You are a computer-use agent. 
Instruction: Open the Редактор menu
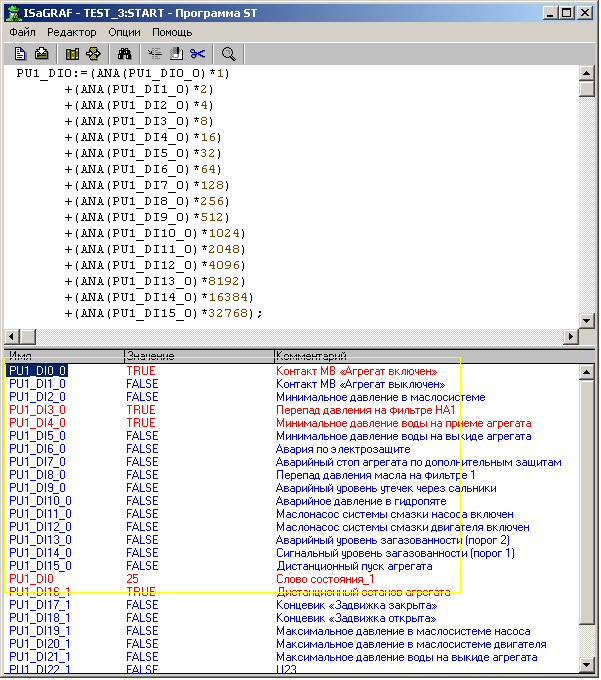pyautogui.click(x=71, y=32)
